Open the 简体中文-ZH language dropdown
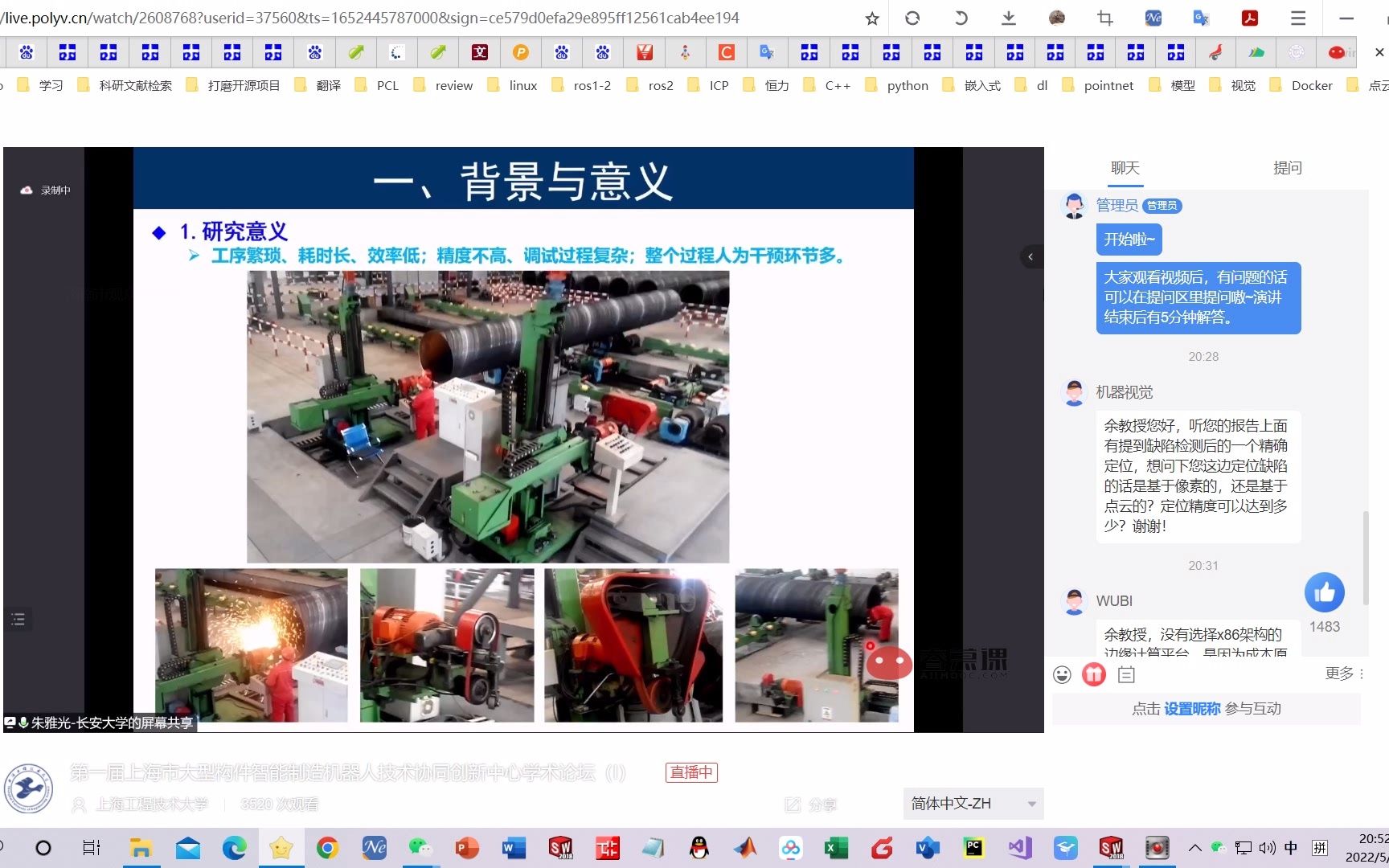The width and height of the screenshot is (1389, 868). (972, 803)
